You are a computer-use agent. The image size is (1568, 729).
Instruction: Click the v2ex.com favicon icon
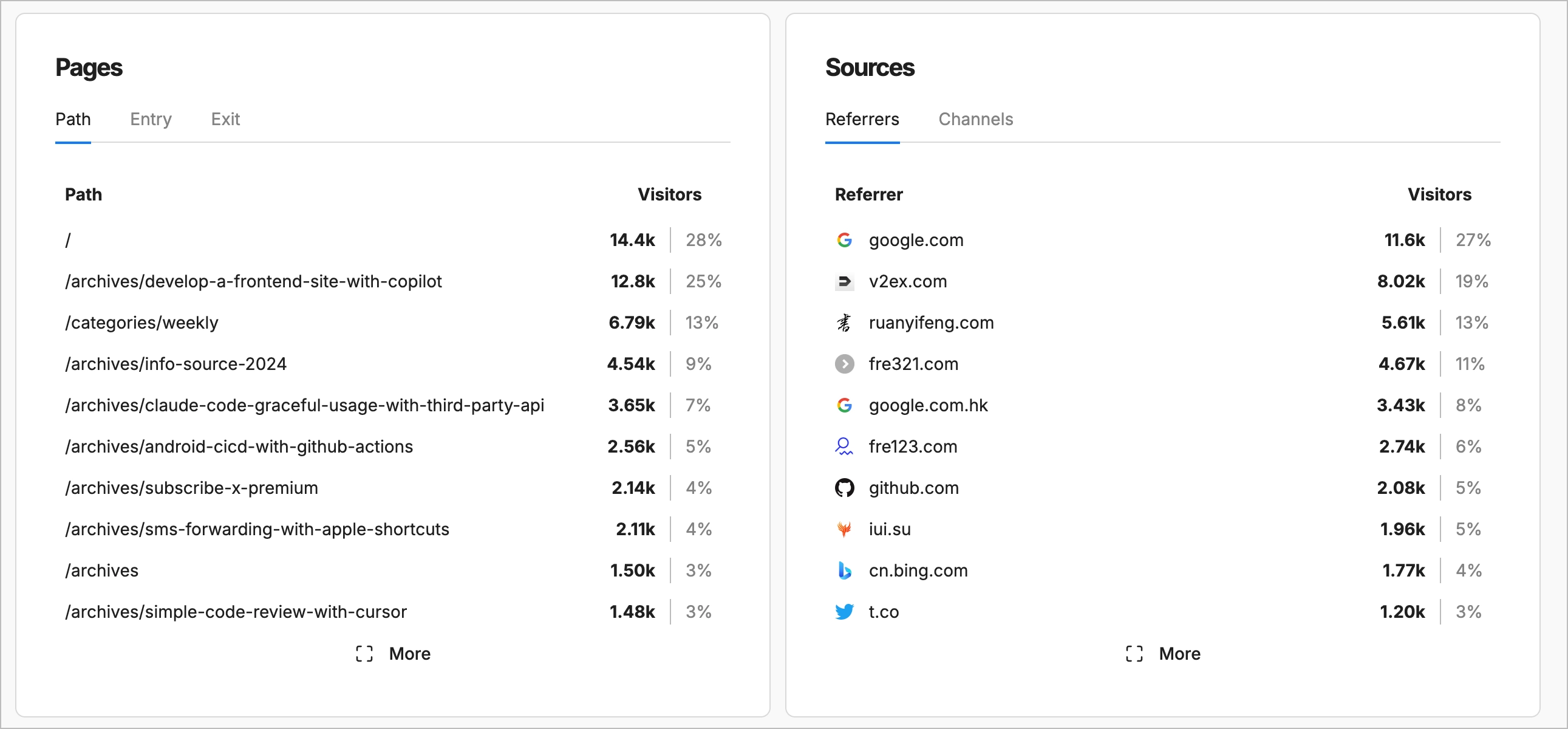pos(844,281)
